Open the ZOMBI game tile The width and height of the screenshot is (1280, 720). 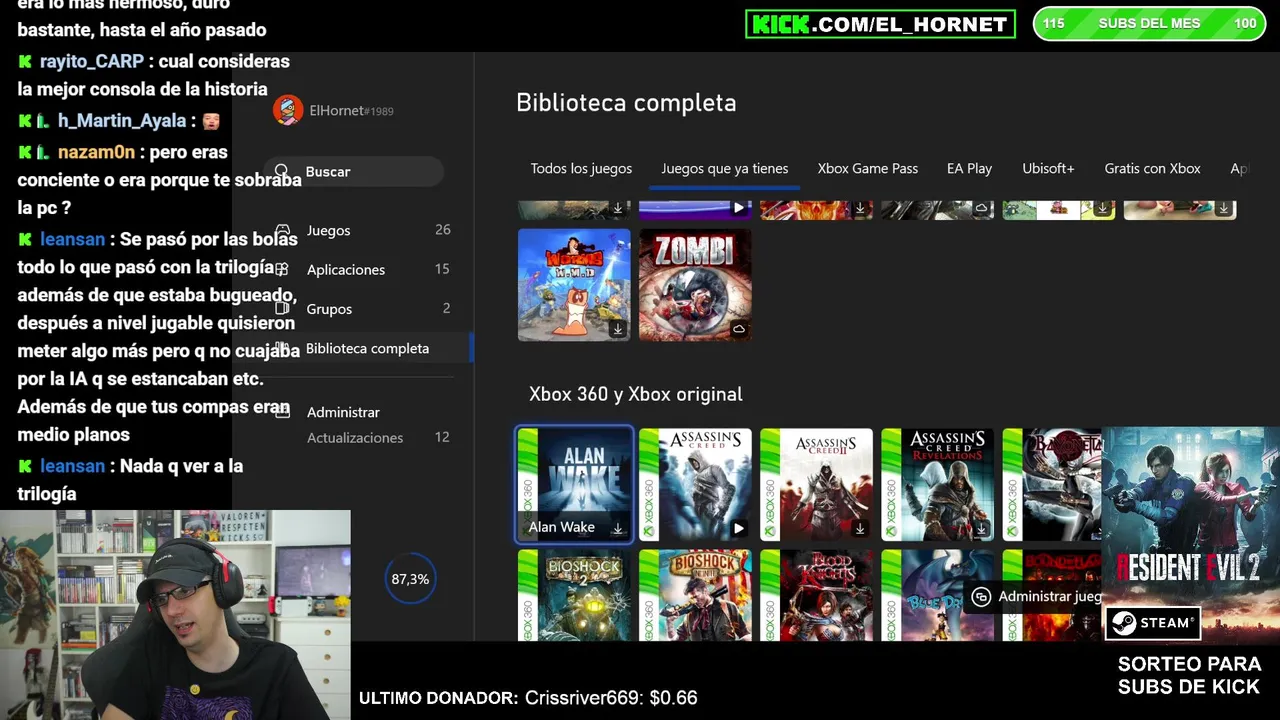(695, 285)
